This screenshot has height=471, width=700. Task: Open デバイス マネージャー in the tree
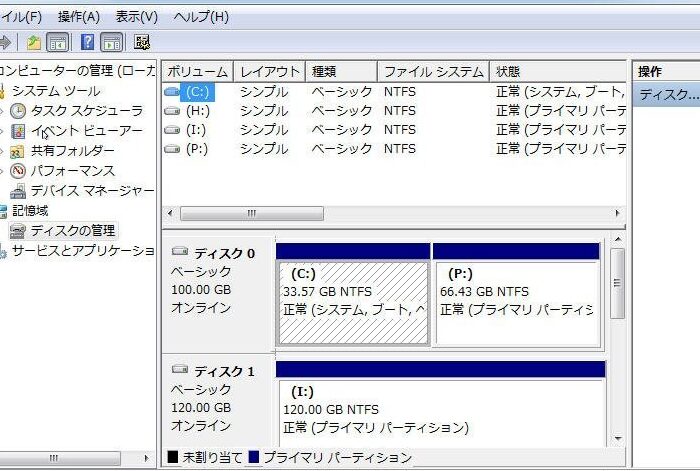coord(92,191)
